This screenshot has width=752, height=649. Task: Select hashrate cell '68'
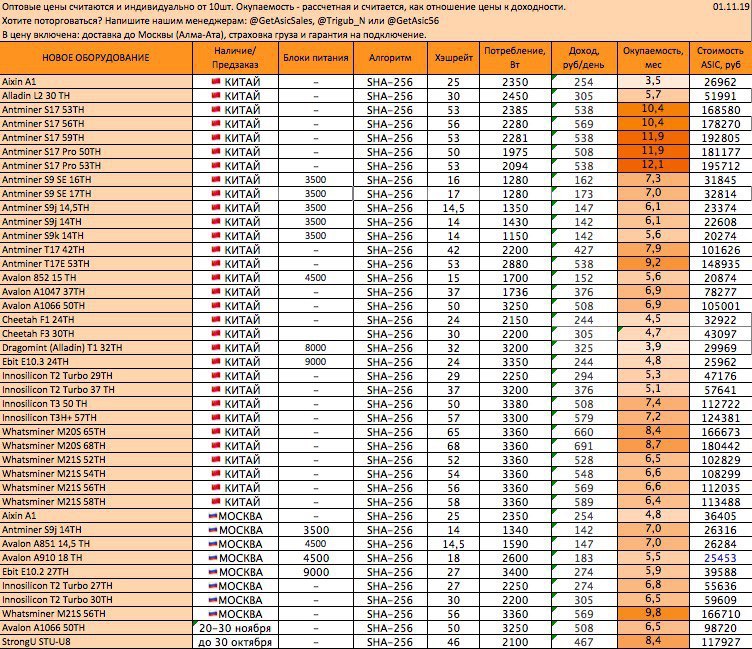point(453,445)
